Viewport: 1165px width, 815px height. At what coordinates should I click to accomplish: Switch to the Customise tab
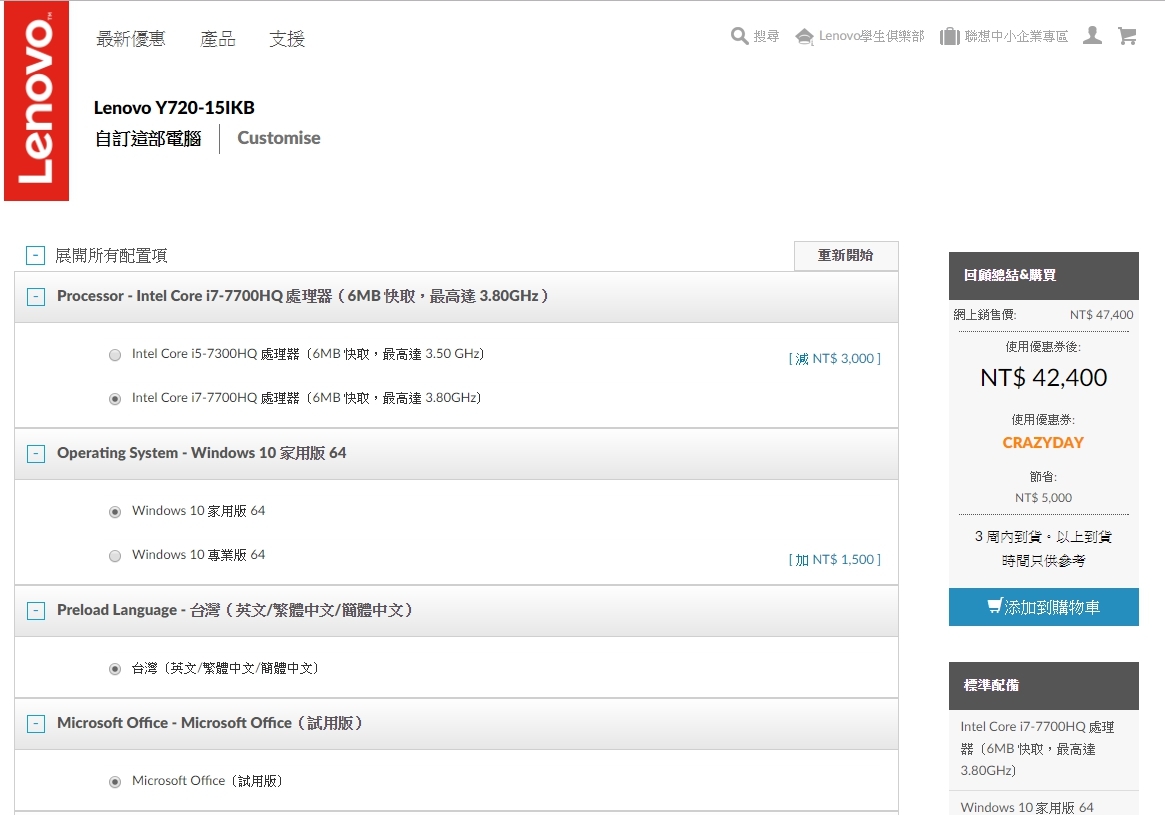pyautogui.click(x=279, y=138)
